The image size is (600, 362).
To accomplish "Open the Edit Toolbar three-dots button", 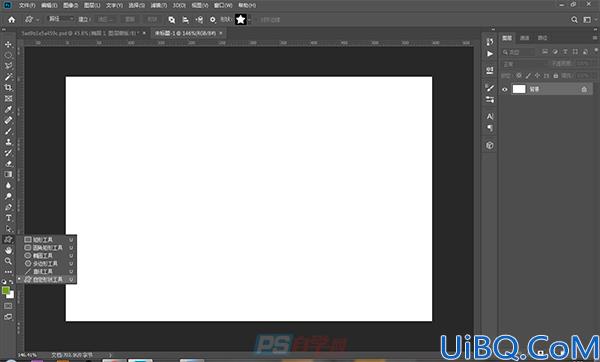I will tap(8, 272).
